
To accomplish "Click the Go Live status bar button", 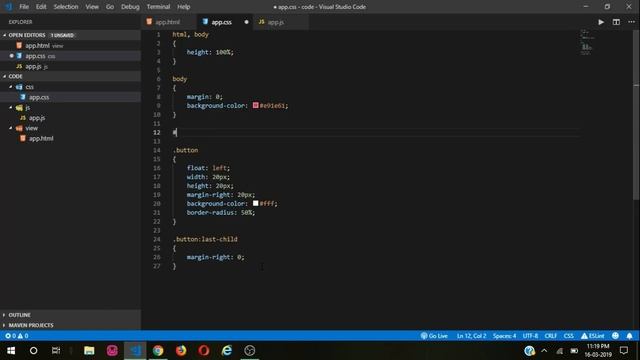I will tap(434, 336).
